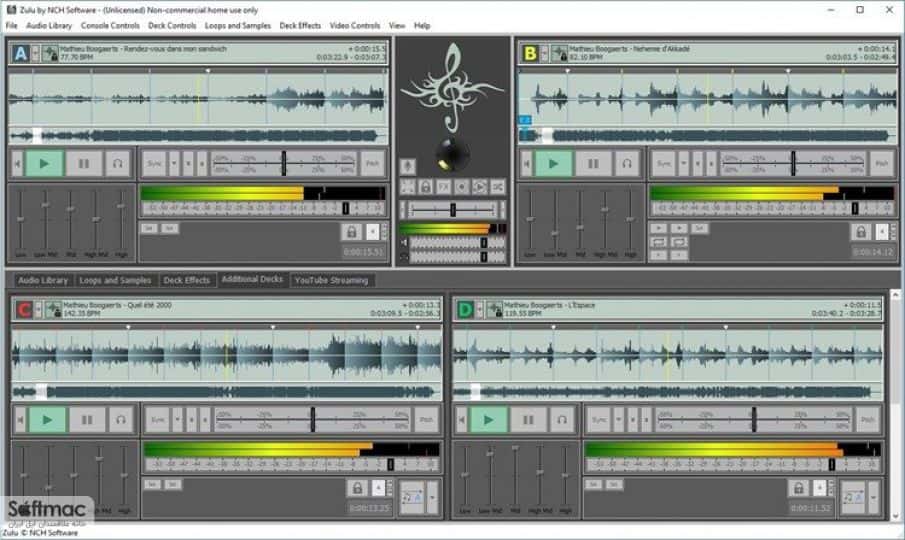This screenshot has width=905, height=540.
Task: Pause Deck C playback
Action: [87, 420]
